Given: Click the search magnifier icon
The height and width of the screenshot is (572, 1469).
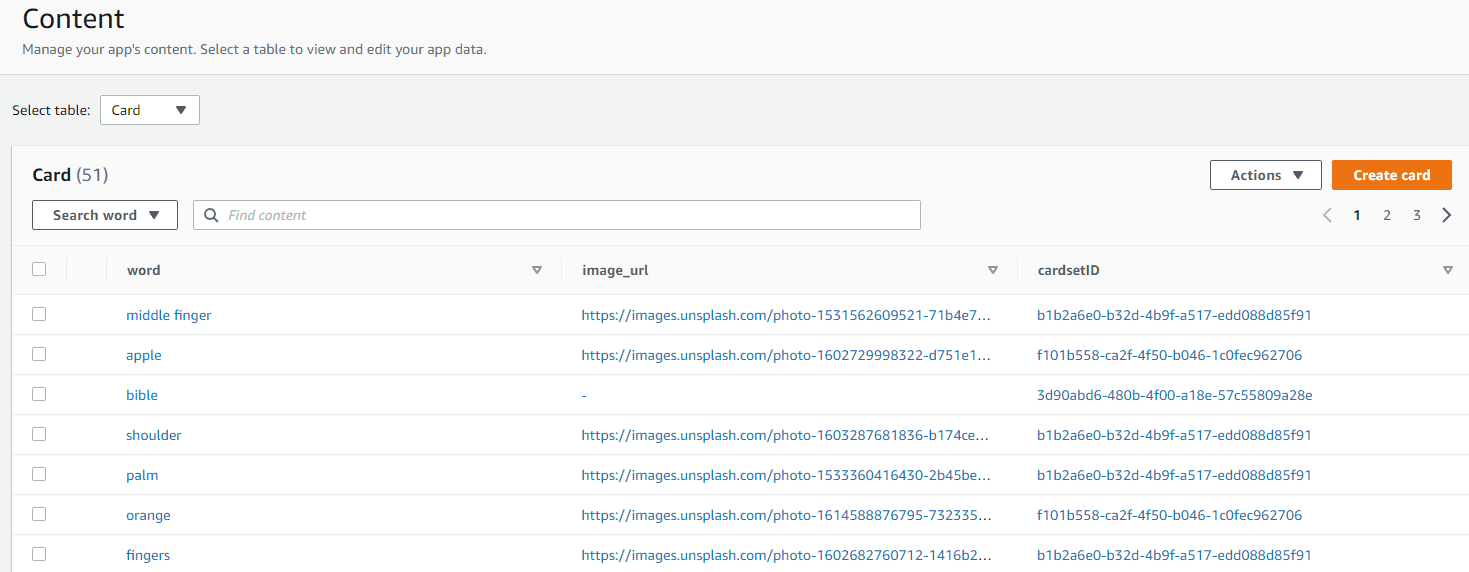Looking at the screenshot, I should coord(211,215).
